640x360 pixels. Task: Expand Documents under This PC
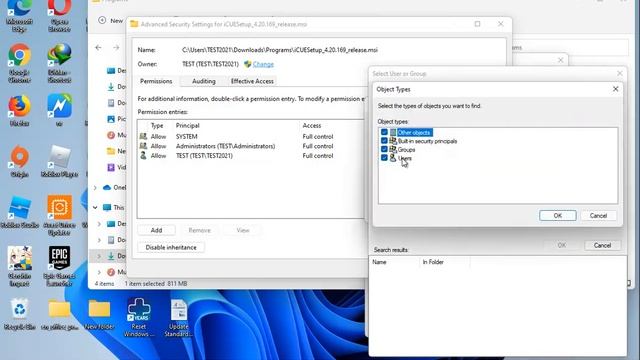click(x=99, y=240)
